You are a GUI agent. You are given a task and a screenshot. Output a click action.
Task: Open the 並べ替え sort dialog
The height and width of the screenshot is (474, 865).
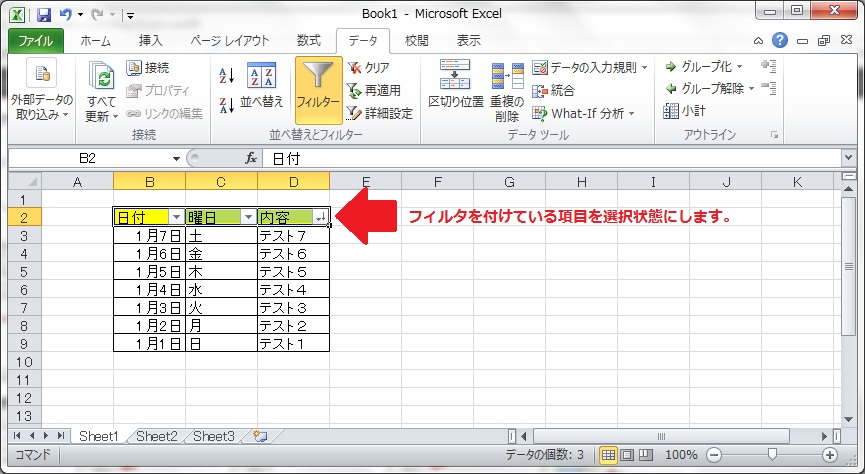click(261, 88)
